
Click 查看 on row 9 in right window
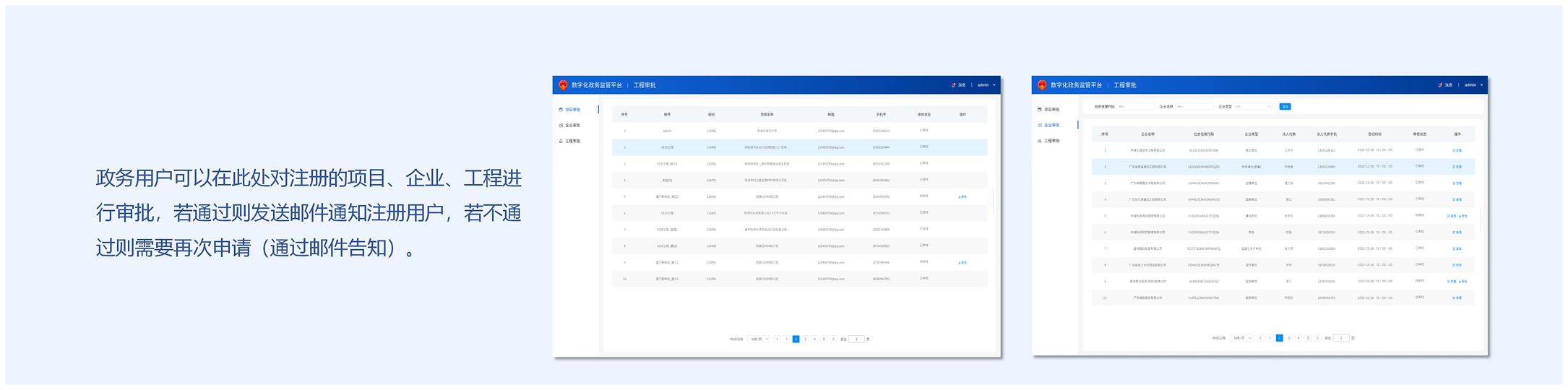tap(1452, 282)
